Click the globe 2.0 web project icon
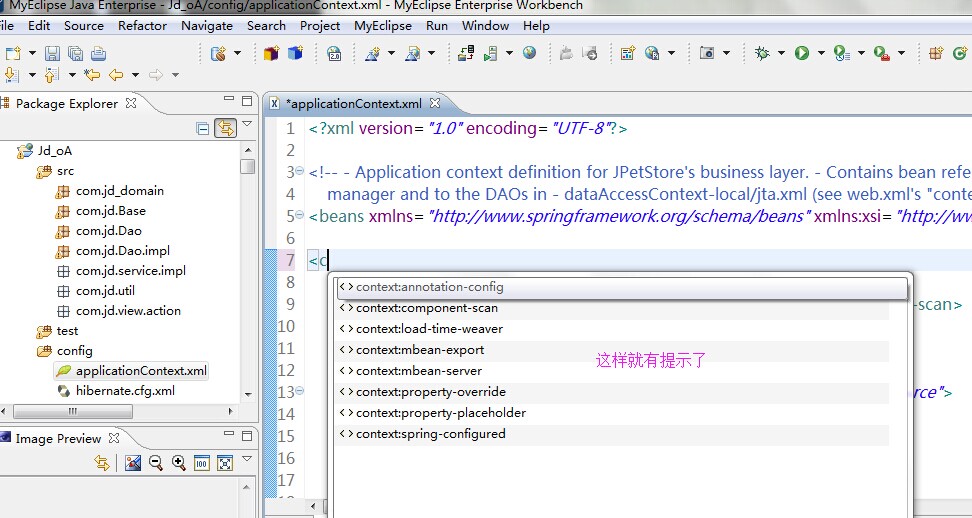Image resolution: width=972 pixels, height=518 pixels. pyautogui.click(x=334, y=53)
